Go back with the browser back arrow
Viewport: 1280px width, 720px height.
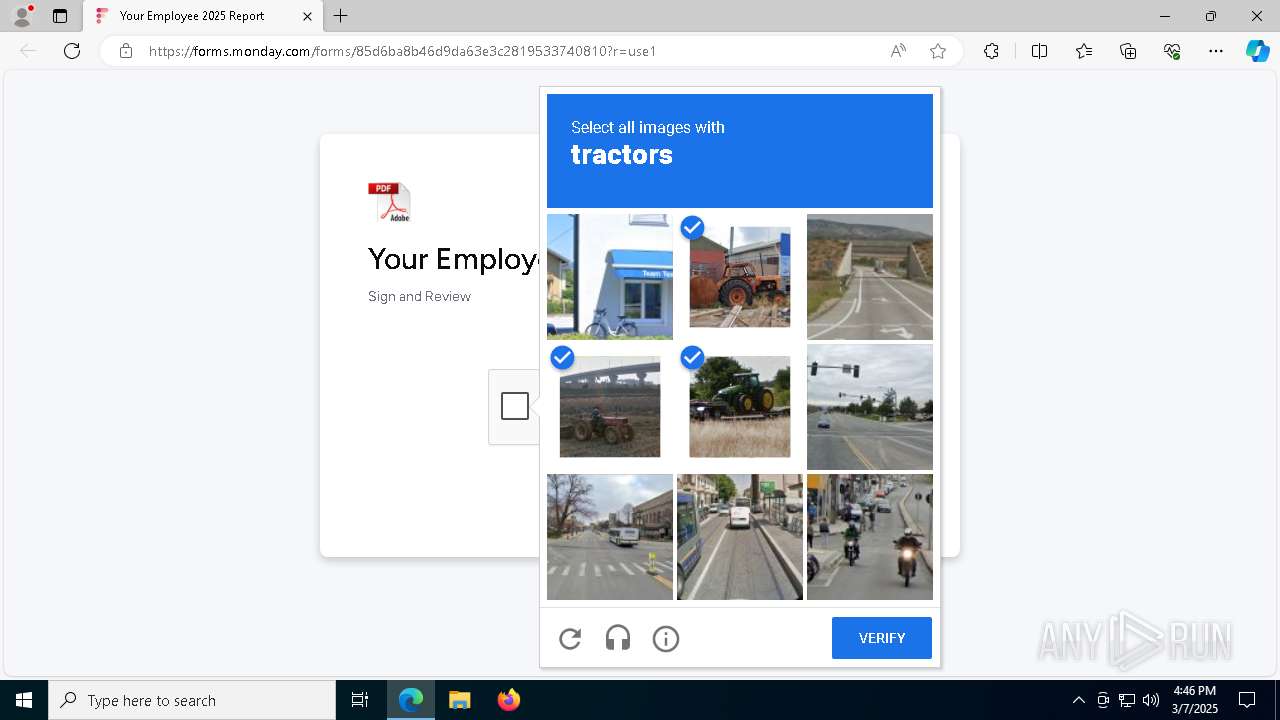(28, 51)
